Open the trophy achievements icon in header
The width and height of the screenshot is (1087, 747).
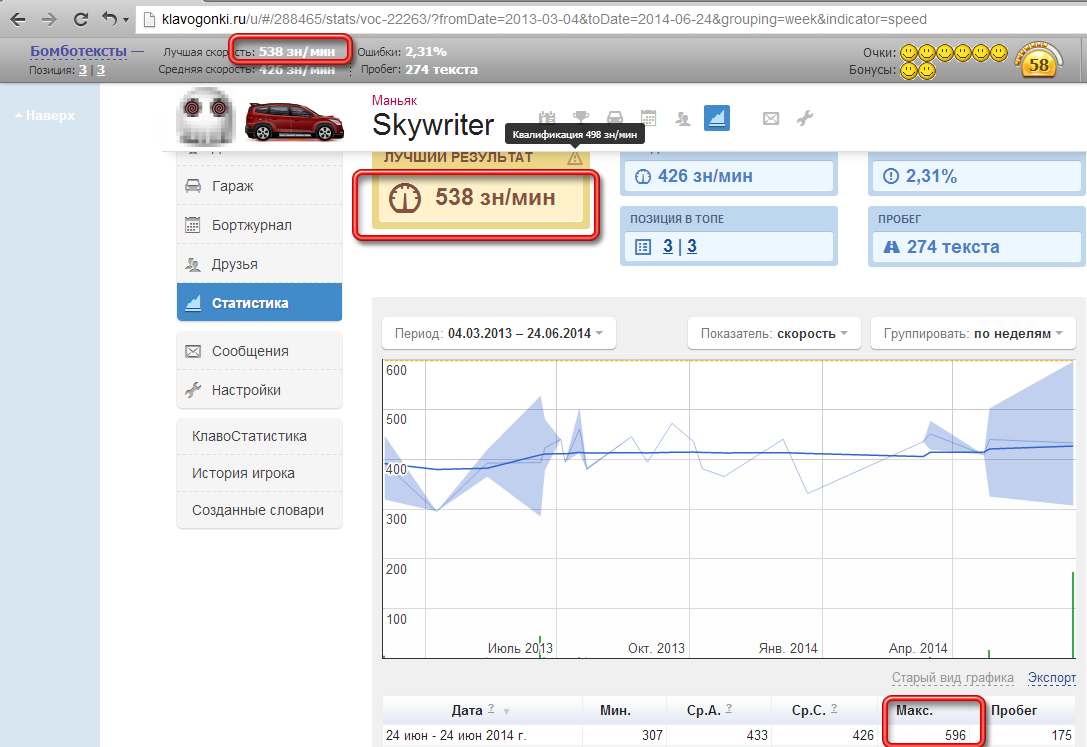pos(581,118)
